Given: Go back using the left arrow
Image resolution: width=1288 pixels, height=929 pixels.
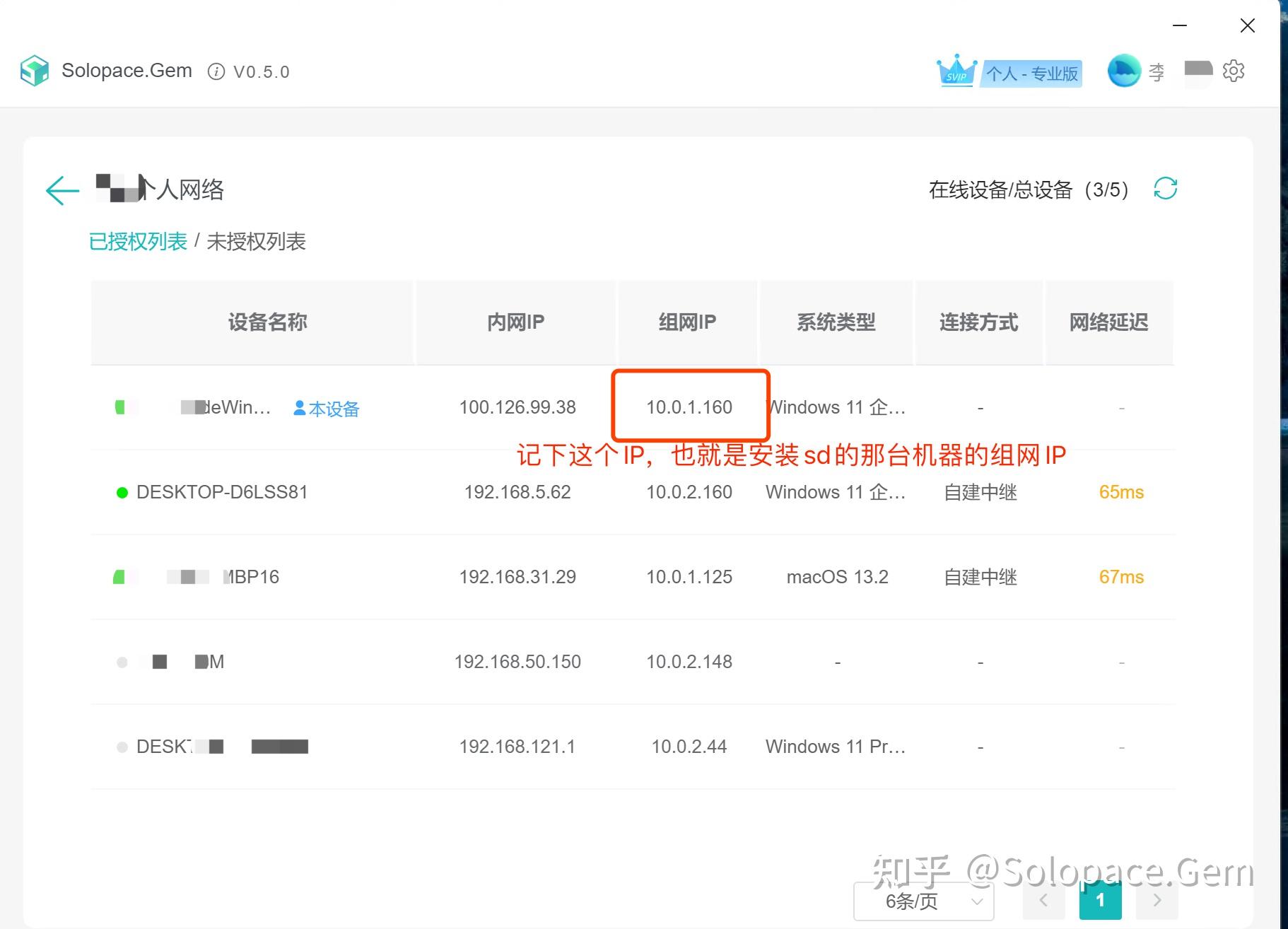Looking at the screenshot, I should coord(62,190).
